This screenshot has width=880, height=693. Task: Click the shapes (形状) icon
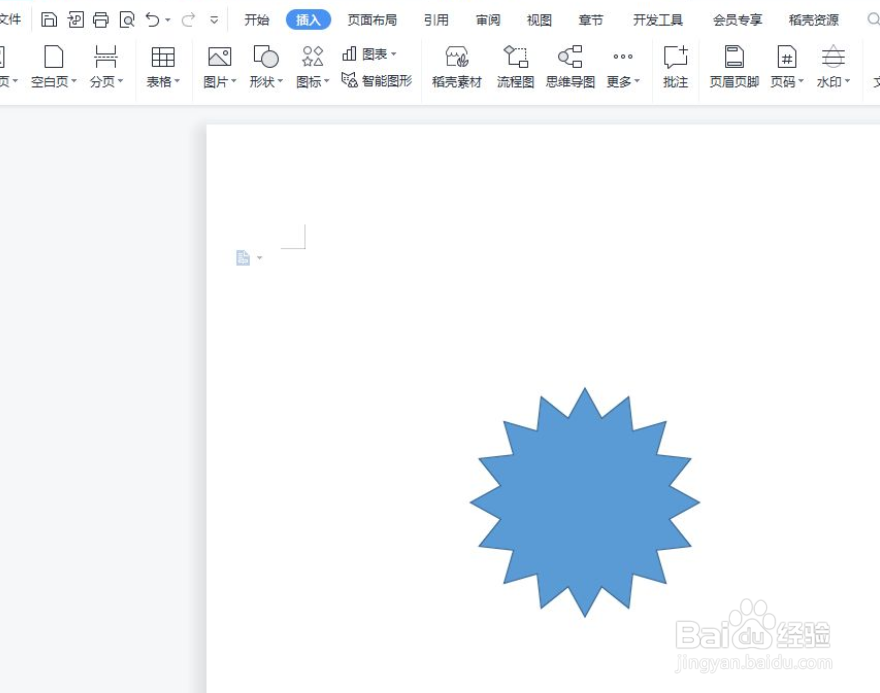[266, 57]
